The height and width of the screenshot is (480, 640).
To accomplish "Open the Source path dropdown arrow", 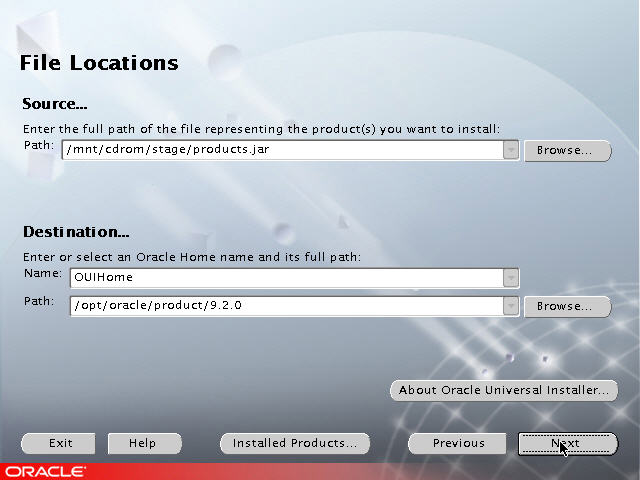I will 511,150.
